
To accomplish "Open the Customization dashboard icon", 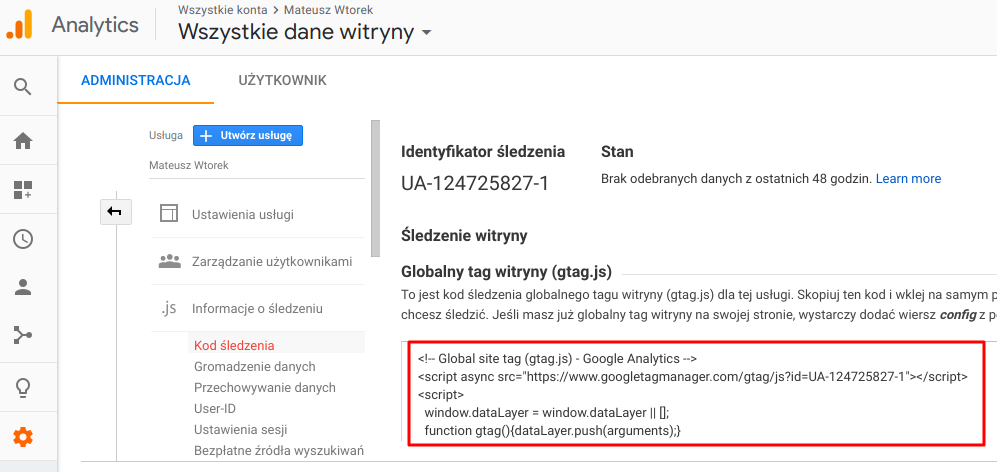I will pos(23,190).
